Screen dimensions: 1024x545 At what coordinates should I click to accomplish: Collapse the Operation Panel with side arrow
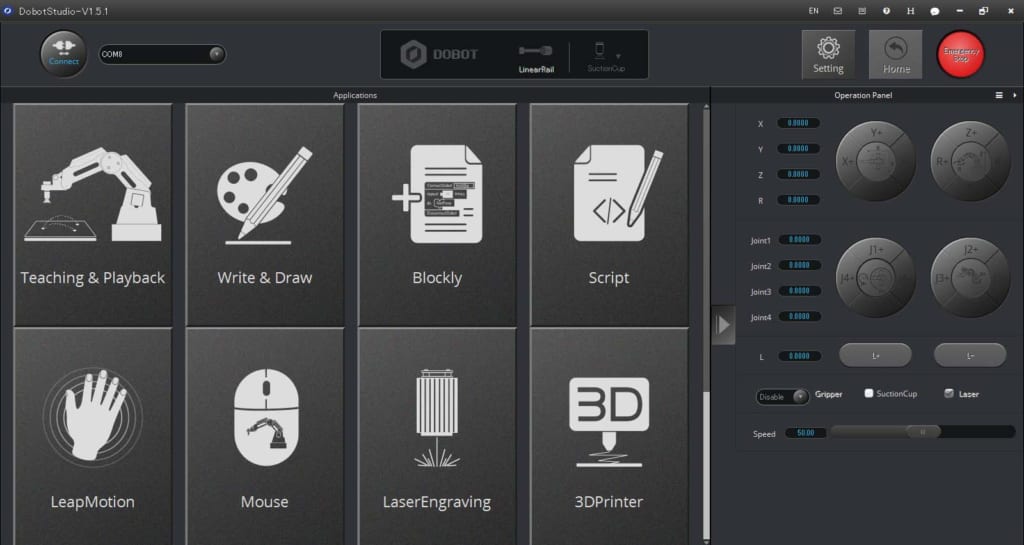(x=723, y=324)
